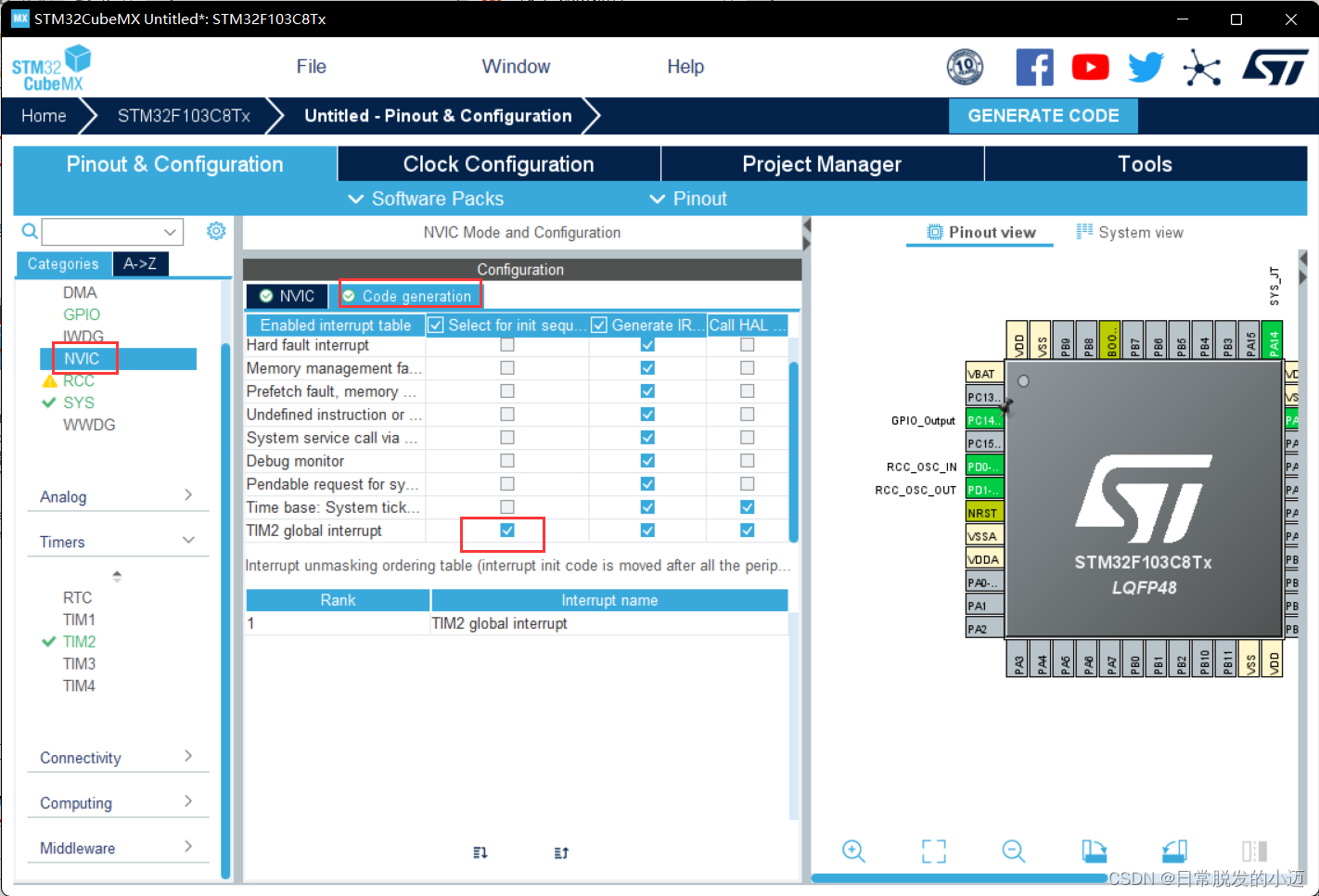
Task: Switch to the A->Z sort tab
Action: click(x=140, y=264)
